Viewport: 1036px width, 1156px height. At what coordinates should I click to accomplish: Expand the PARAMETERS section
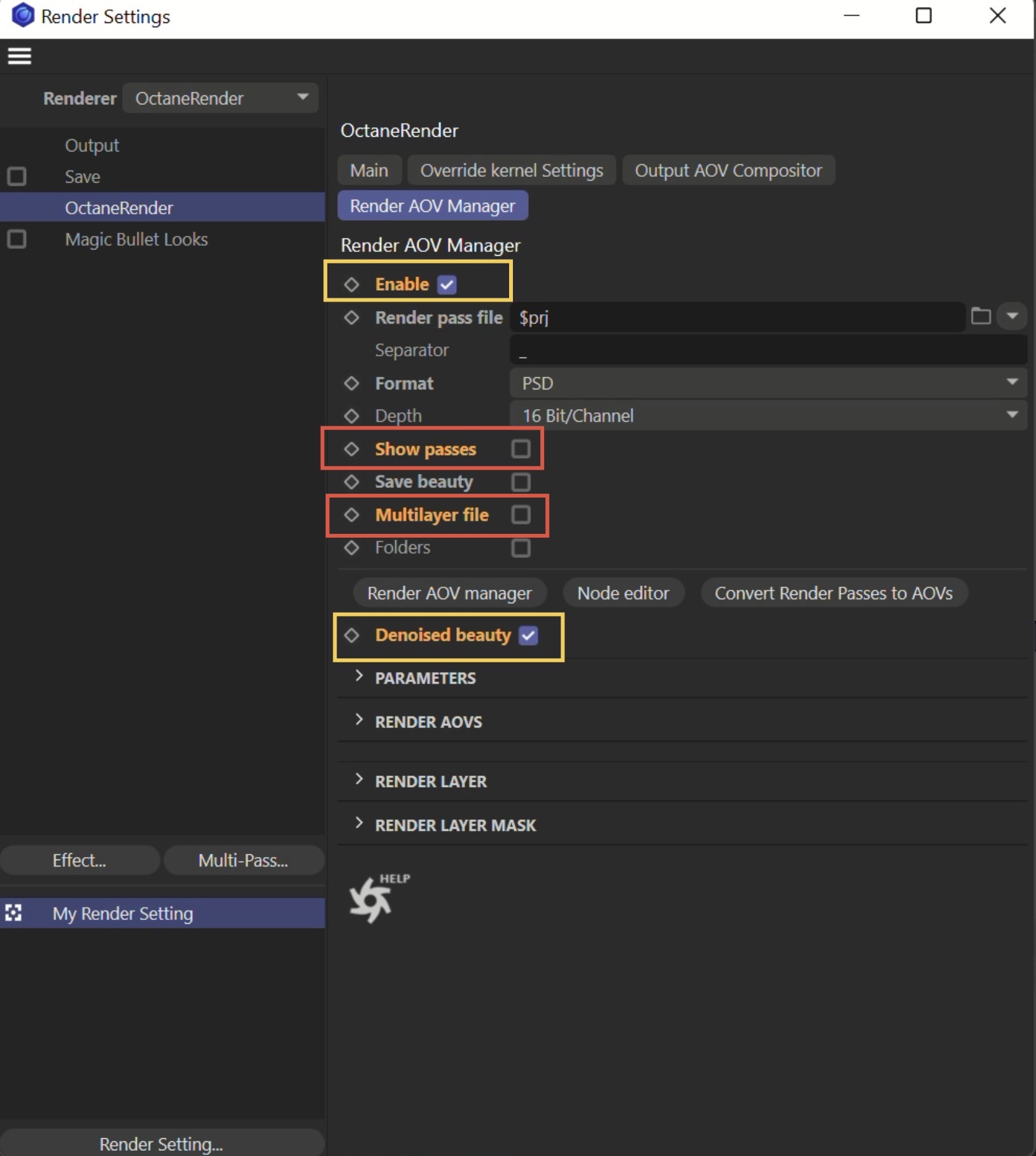pyautogui.click(x=360, y=676)
